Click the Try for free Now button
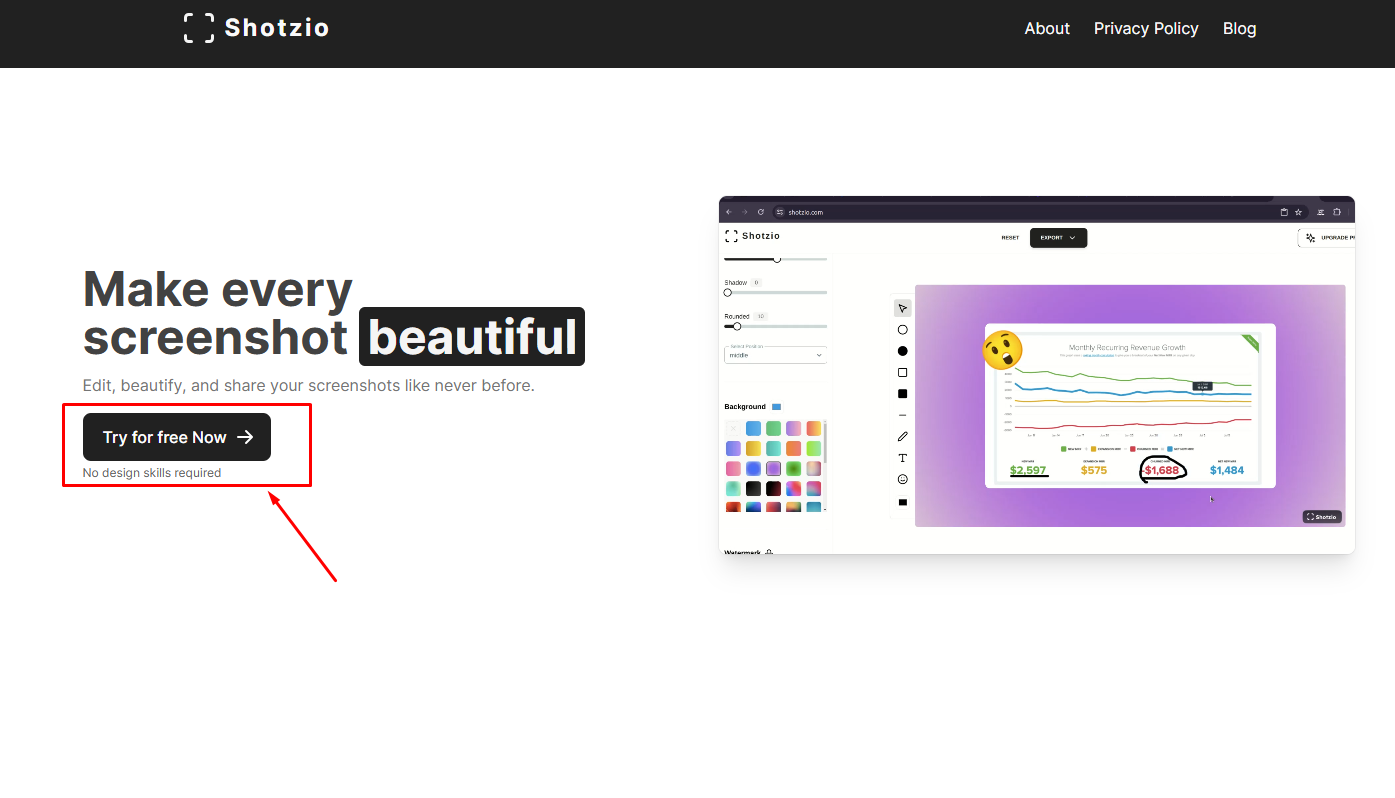Viewport: 1395px width, 798px height. pos(177,437)
